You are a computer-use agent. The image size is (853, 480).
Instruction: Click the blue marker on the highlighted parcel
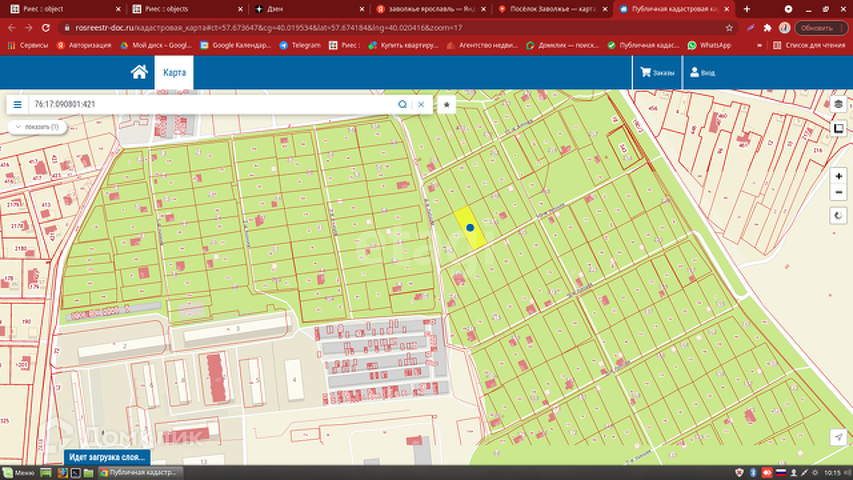[470, 228]
